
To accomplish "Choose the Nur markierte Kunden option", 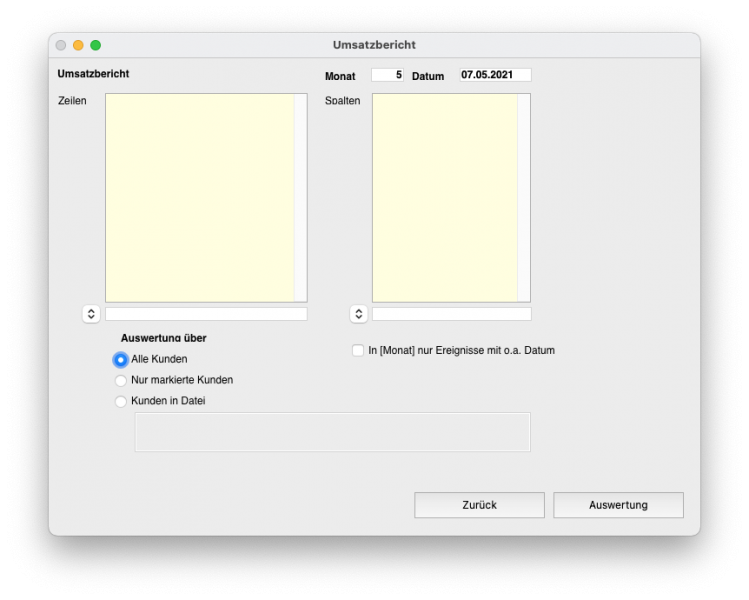I will [x=121, y=380].
